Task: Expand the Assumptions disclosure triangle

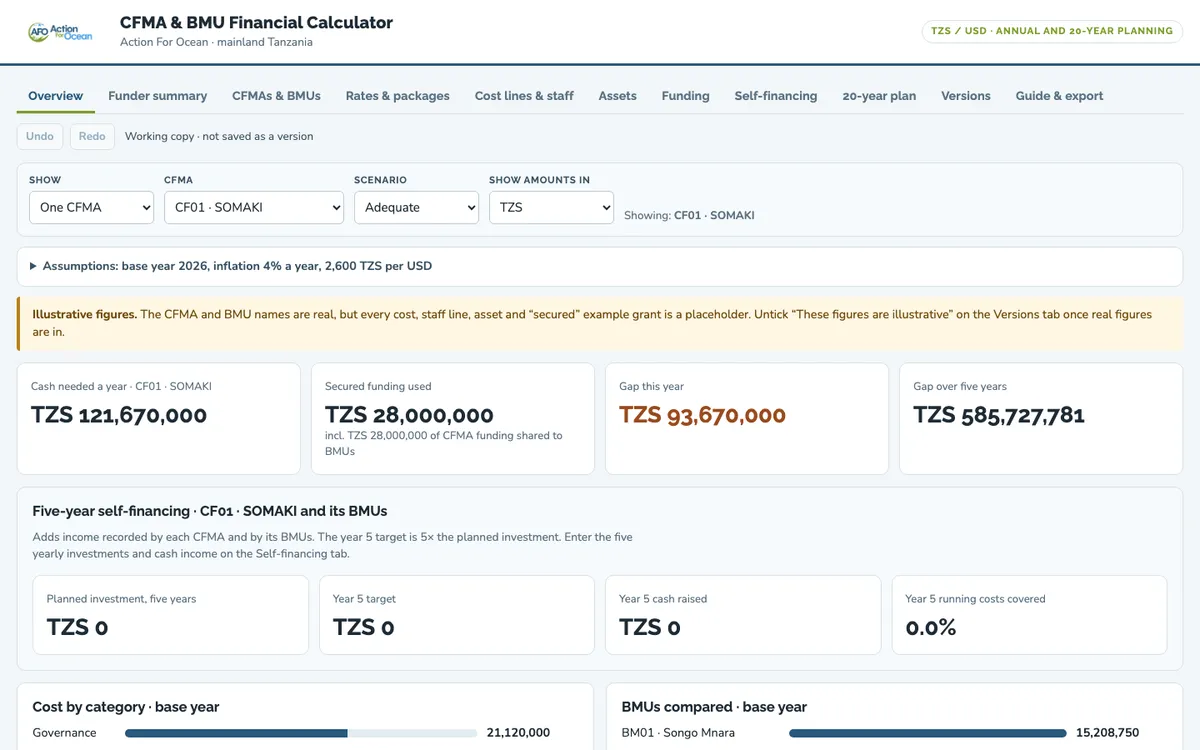Action: pyautogui.click(x=33, y=266)
